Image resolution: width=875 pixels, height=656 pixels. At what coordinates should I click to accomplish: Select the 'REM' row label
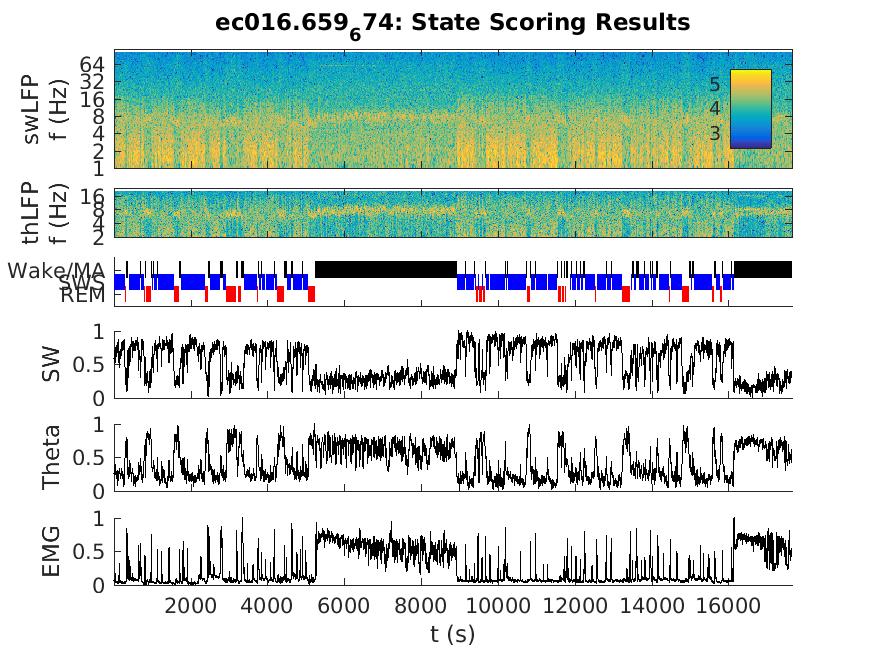[82, 295]
